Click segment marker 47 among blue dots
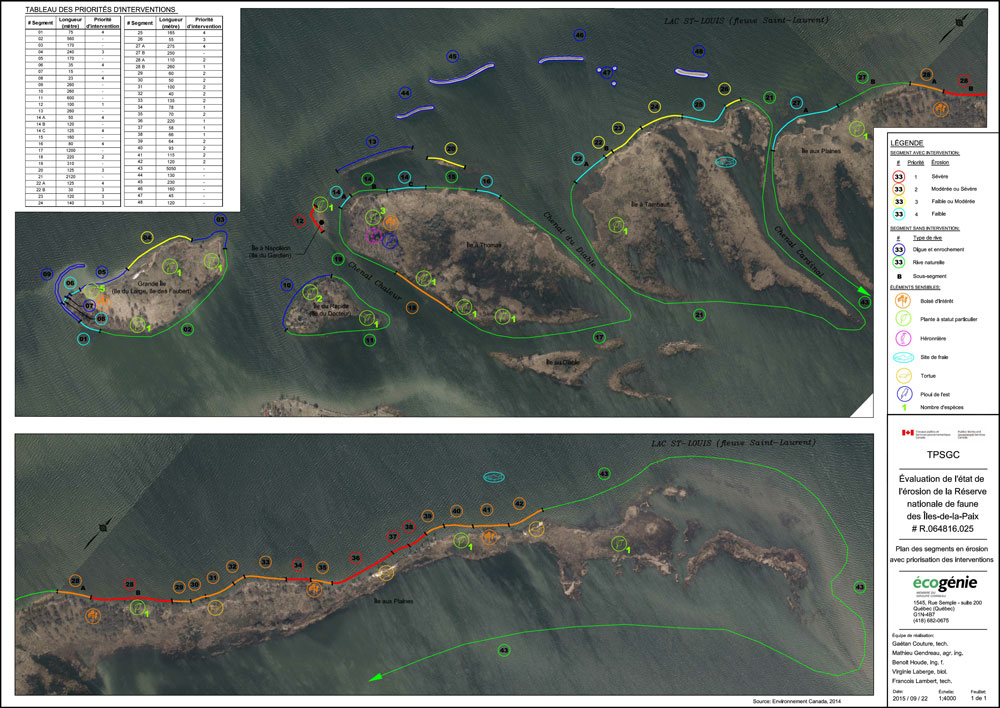Viewport: 1000px width, 708px height. (607, 73)
